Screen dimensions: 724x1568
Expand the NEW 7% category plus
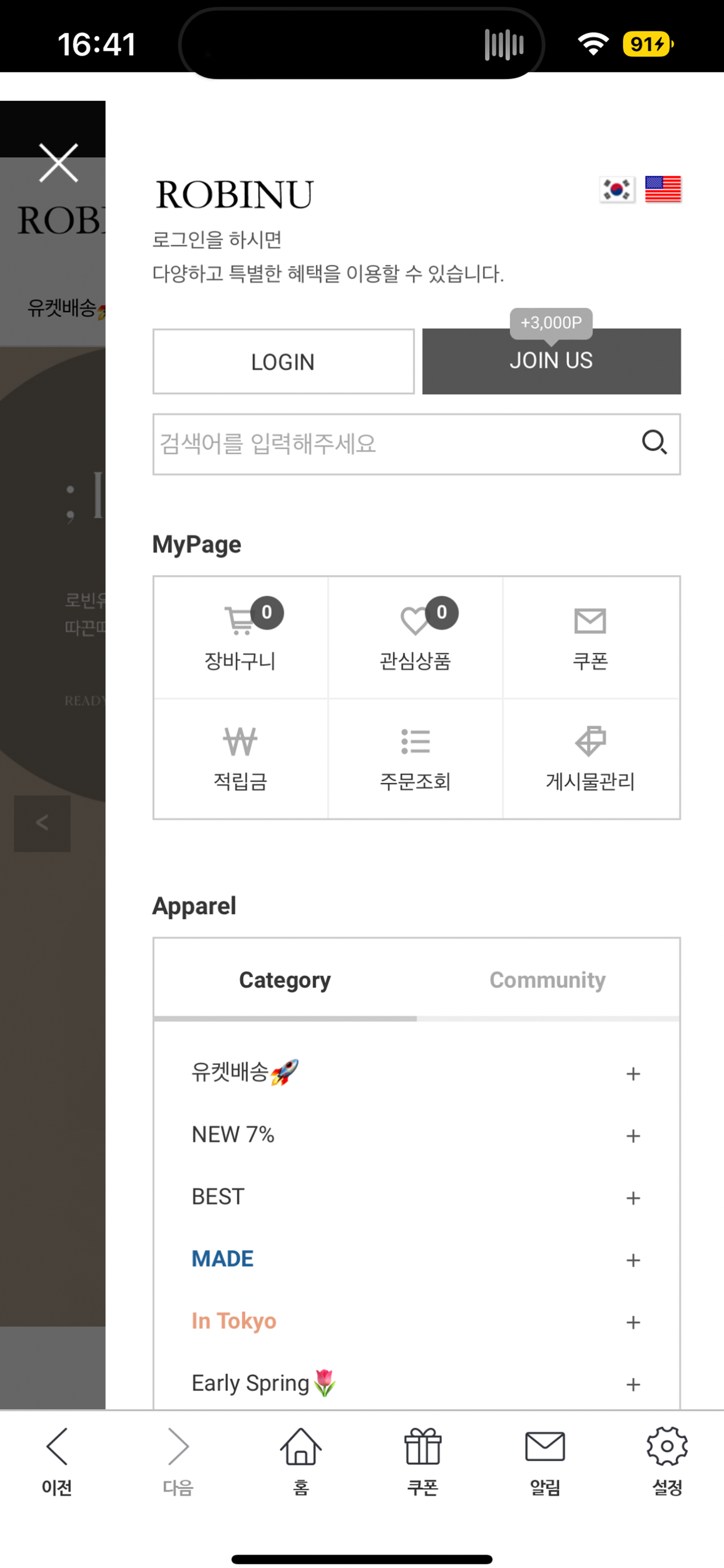pyautogui.click(x=632, y=1135)
